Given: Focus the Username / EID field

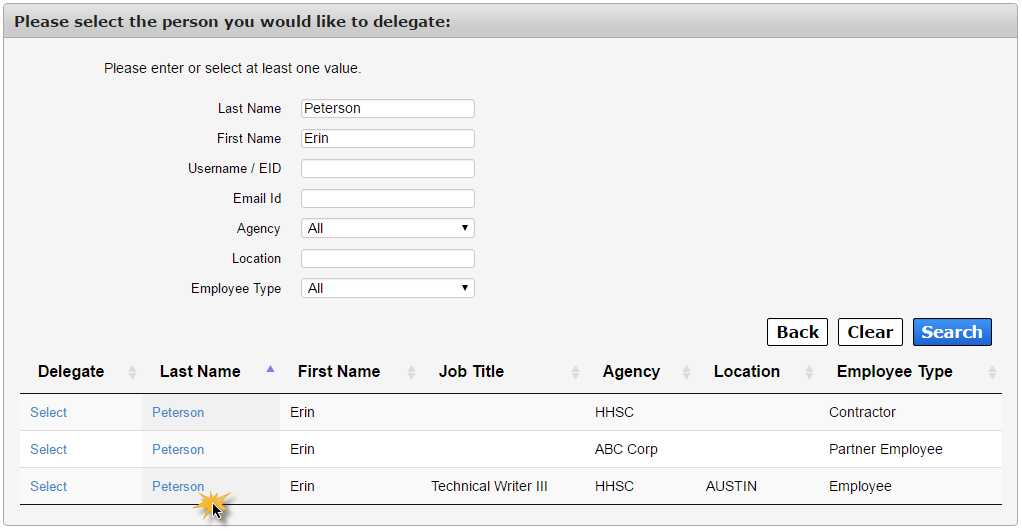Looking at the screenshot, I should pyautogui.click(x=388, y=168).
